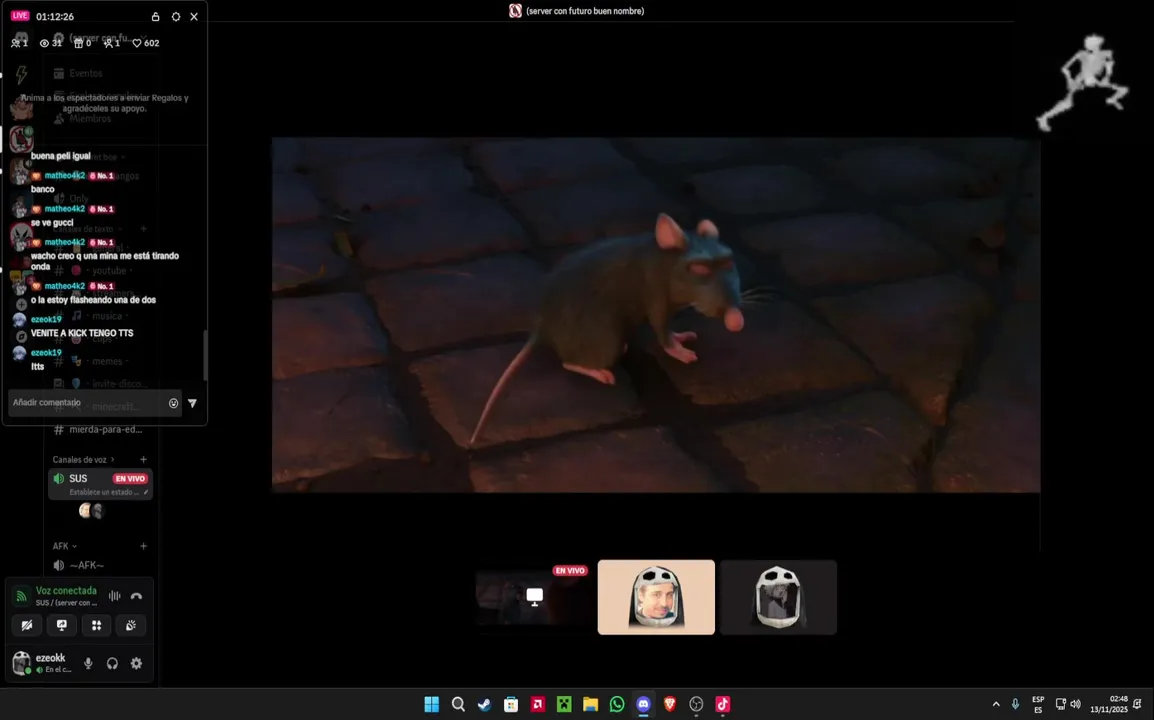Viewport: 1154px width, 720px height.
Task: Disconnect from voice with the hang-up icon
Action: tap(136, 596)
